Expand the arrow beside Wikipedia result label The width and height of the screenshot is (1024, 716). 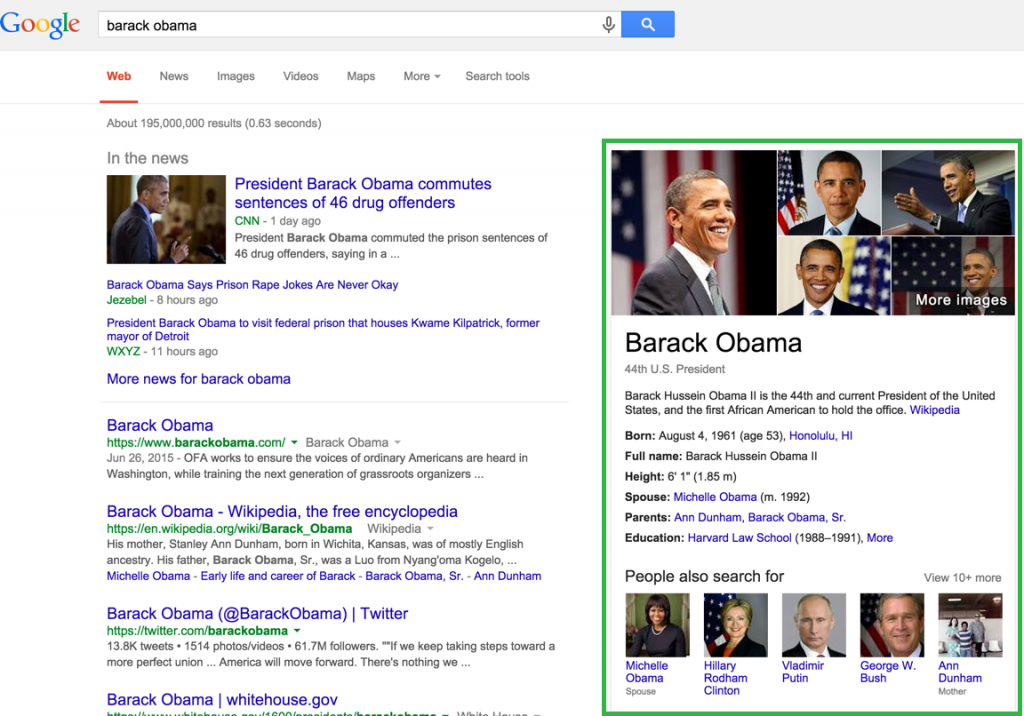click(430, 529)
